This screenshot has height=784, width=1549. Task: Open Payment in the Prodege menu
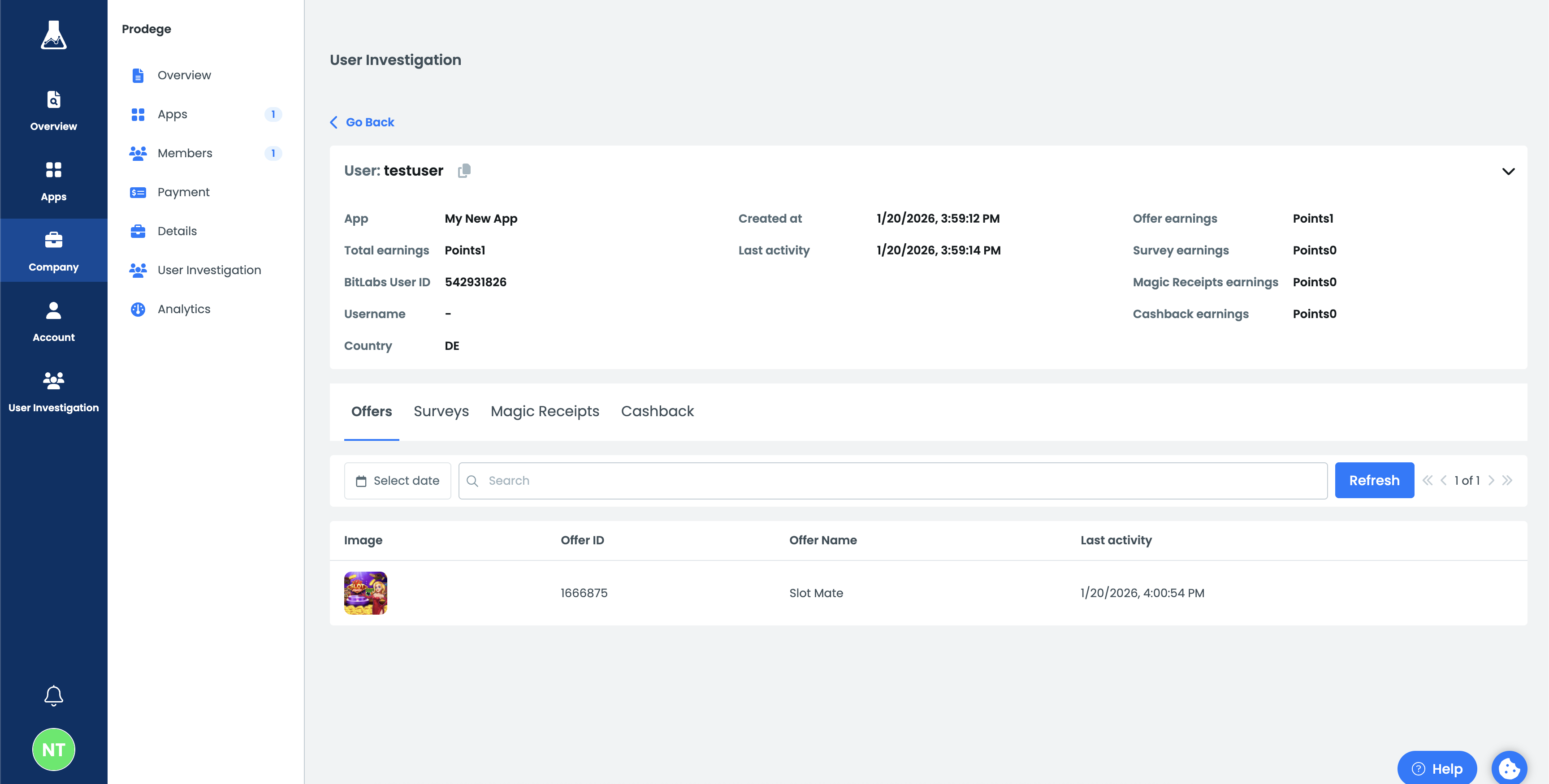[x=183, y=192]
